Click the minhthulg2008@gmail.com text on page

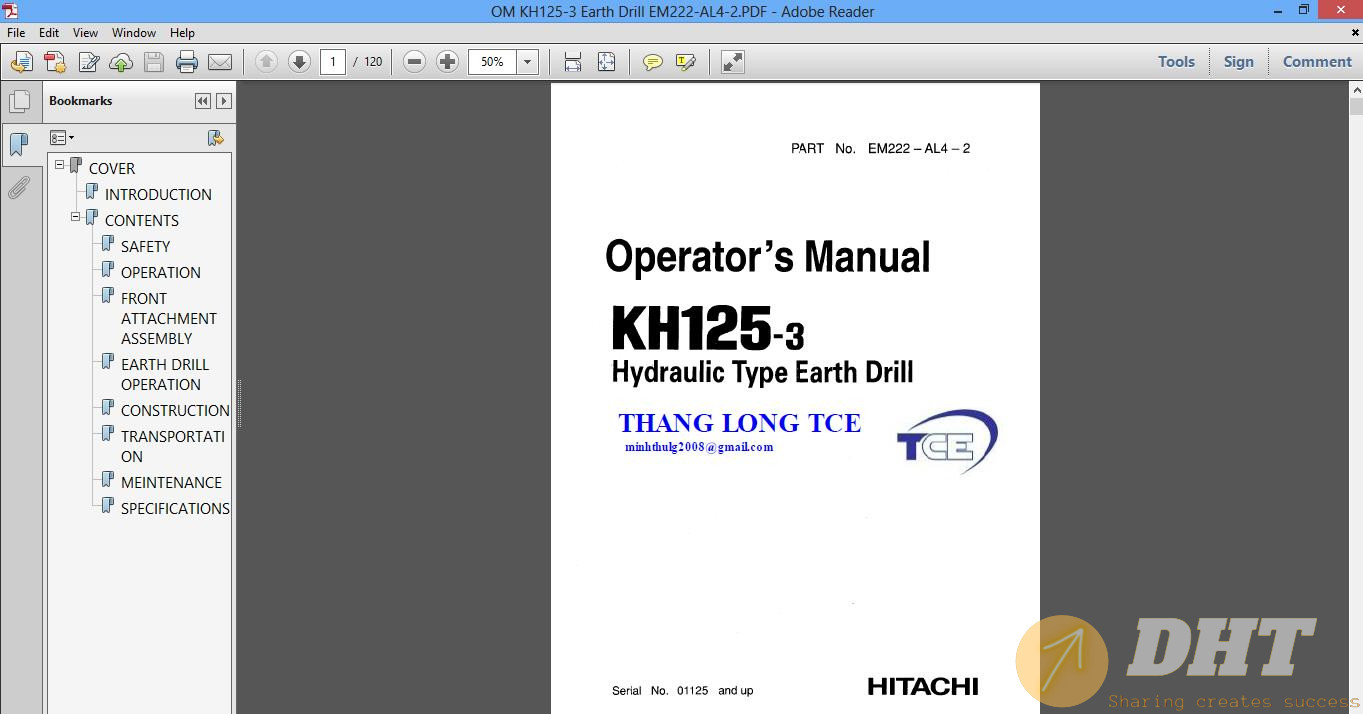point(699,447)
